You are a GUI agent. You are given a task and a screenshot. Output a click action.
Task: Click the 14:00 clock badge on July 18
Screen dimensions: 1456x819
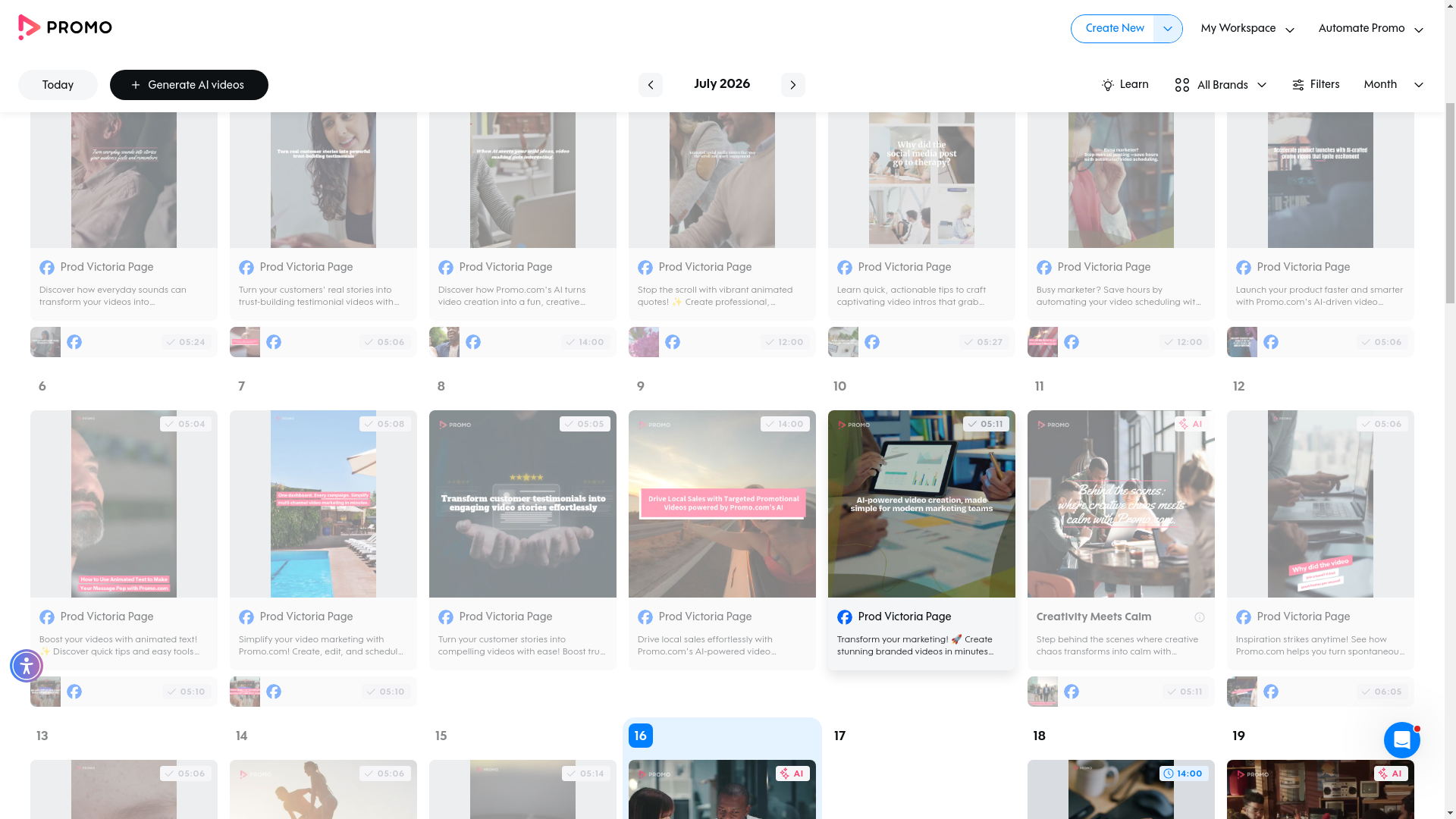click(1184, 773)
